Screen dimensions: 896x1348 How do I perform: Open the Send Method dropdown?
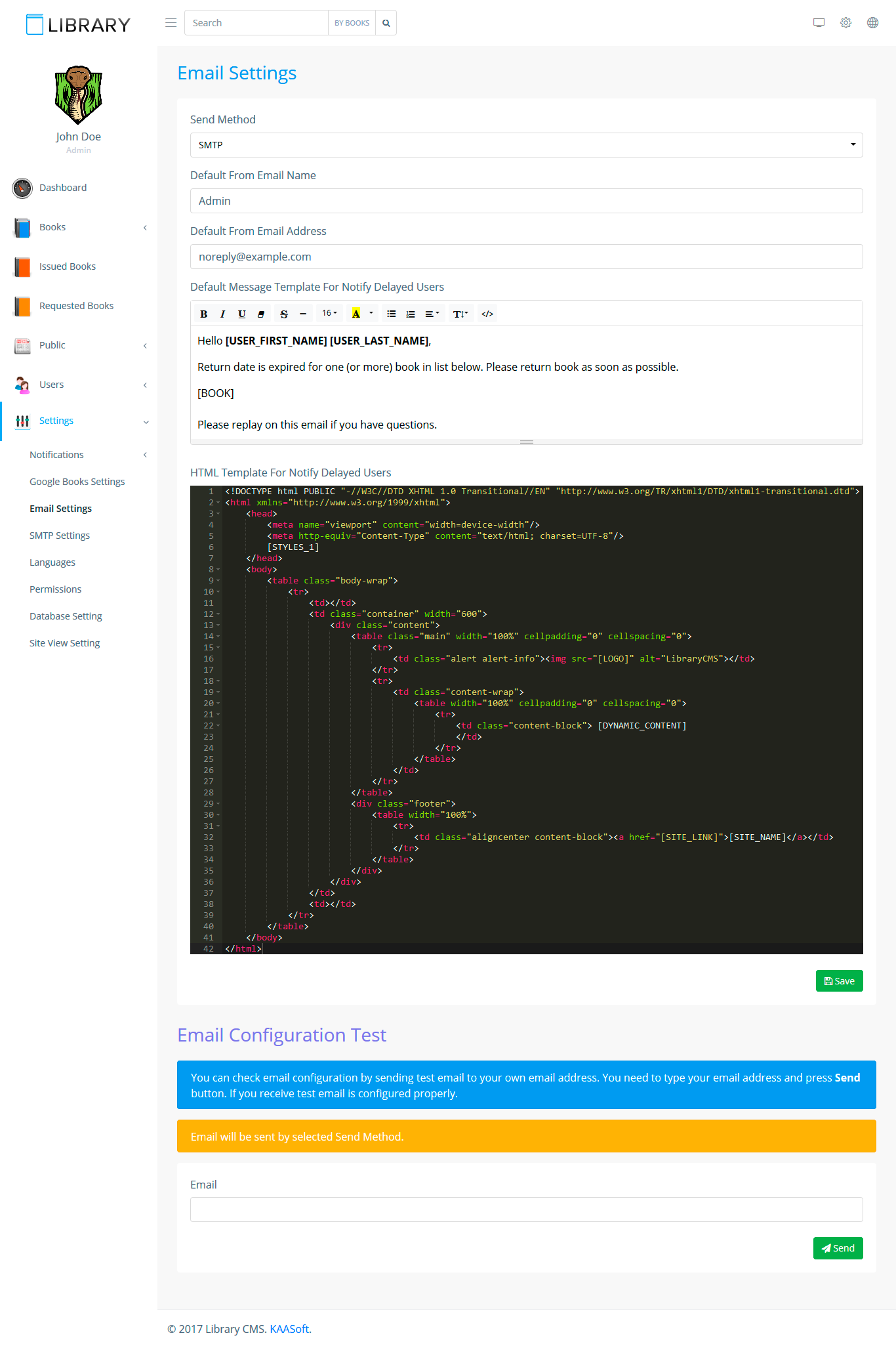click(526, 145)
